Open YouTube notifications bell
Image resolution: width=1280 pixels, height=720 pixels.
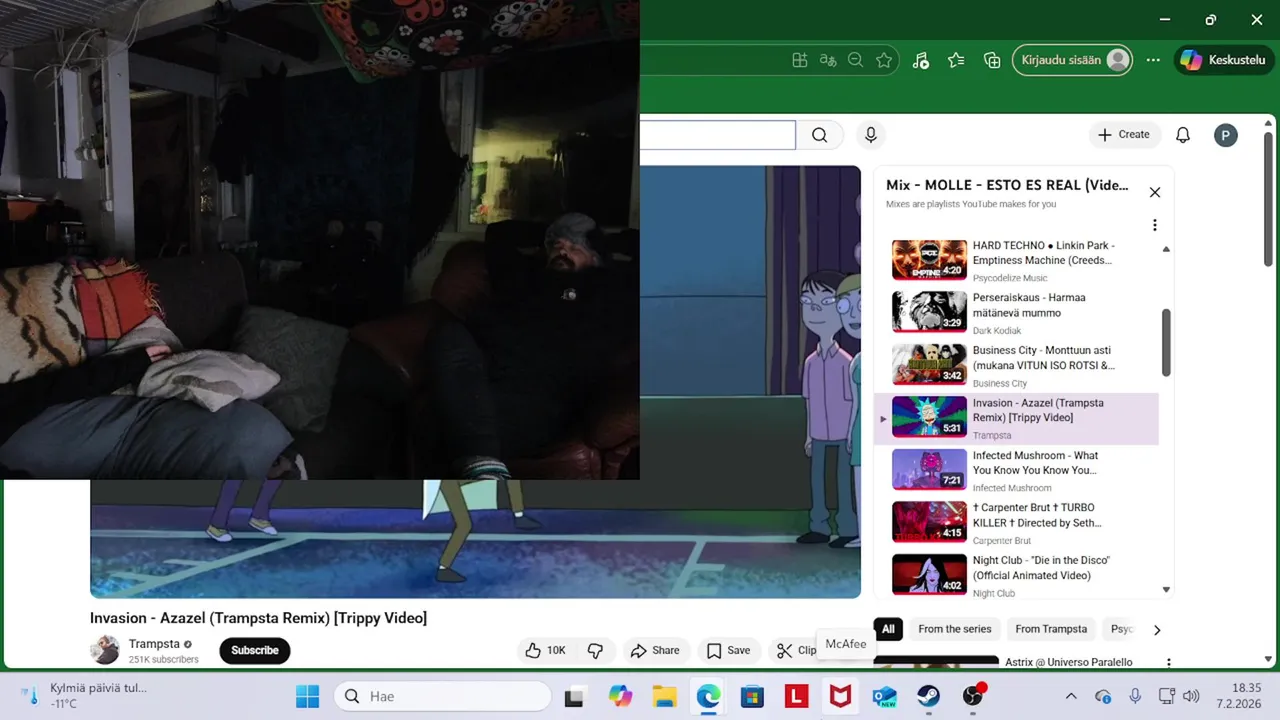pos(1183,135)
